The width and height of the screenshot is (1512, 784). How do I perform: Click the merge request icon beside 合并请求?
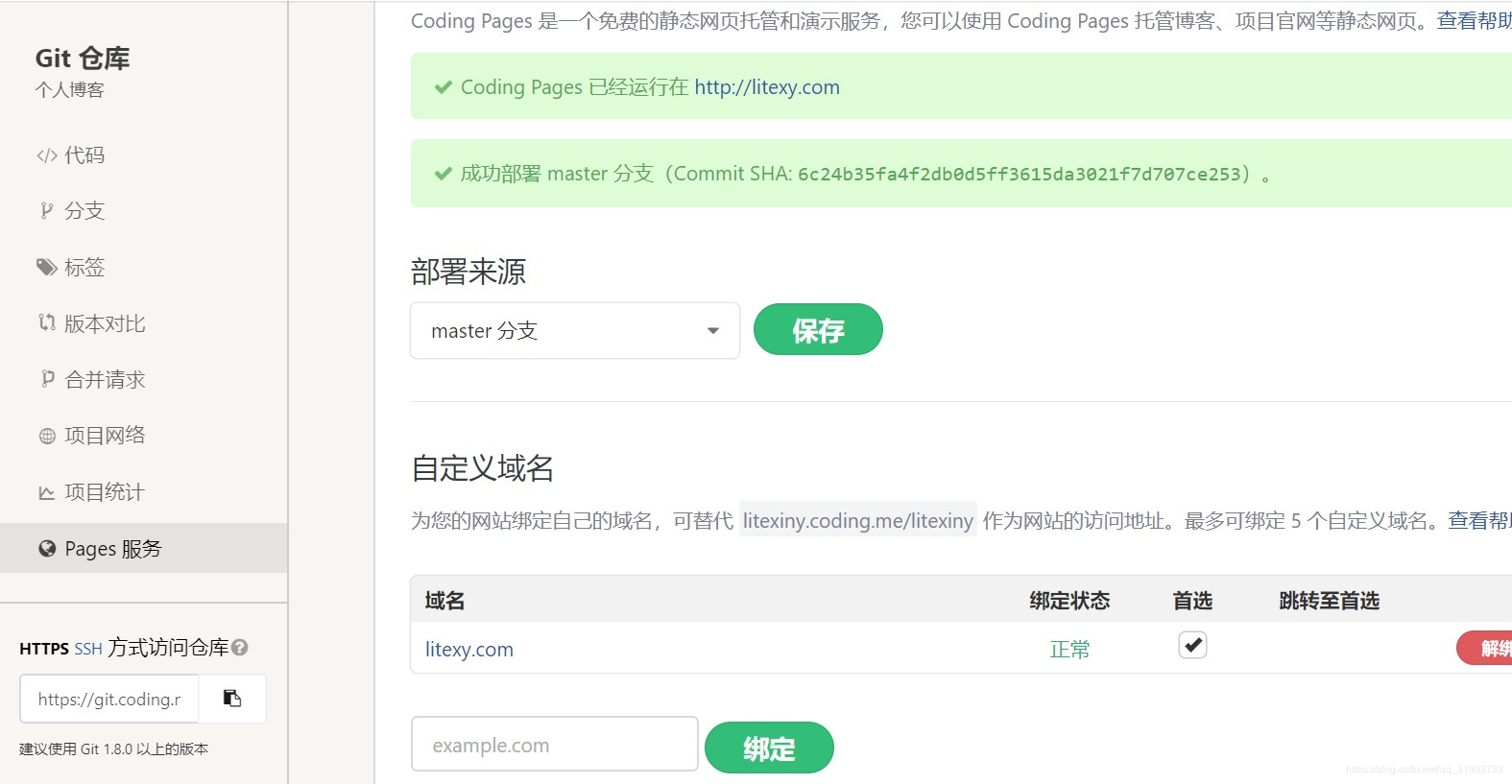coord(47,379)
